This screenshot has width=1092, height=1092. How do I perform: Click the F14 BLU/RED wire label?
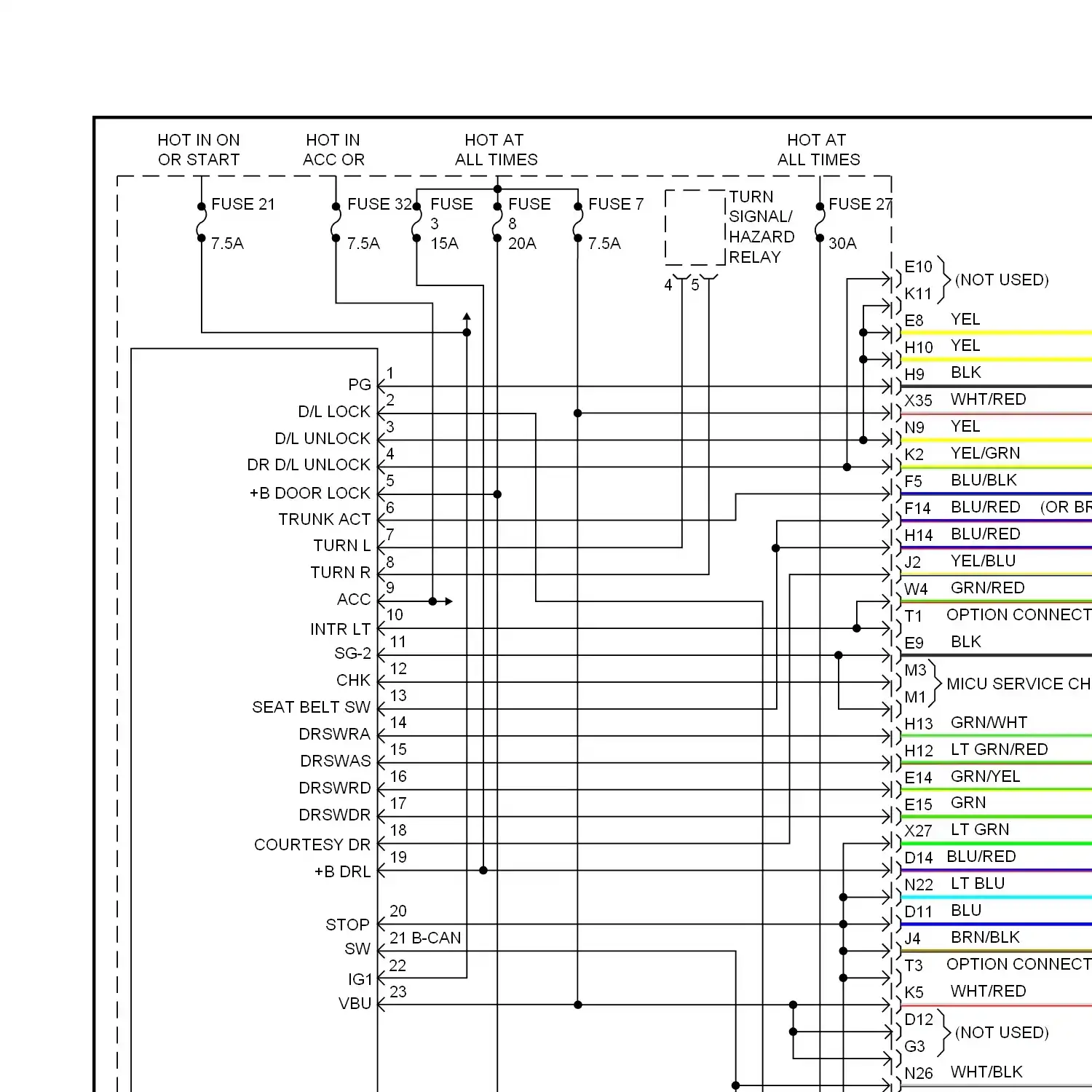pos(962,508)
